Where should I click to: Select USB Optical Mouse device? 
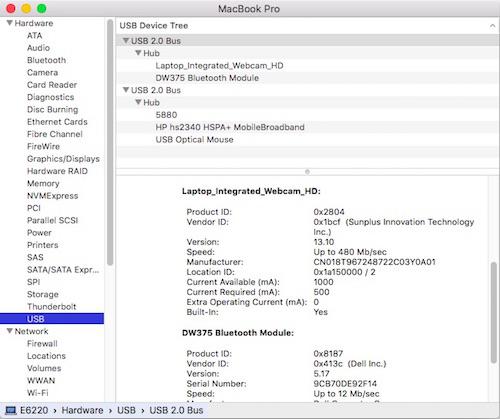tap(194, 139)
